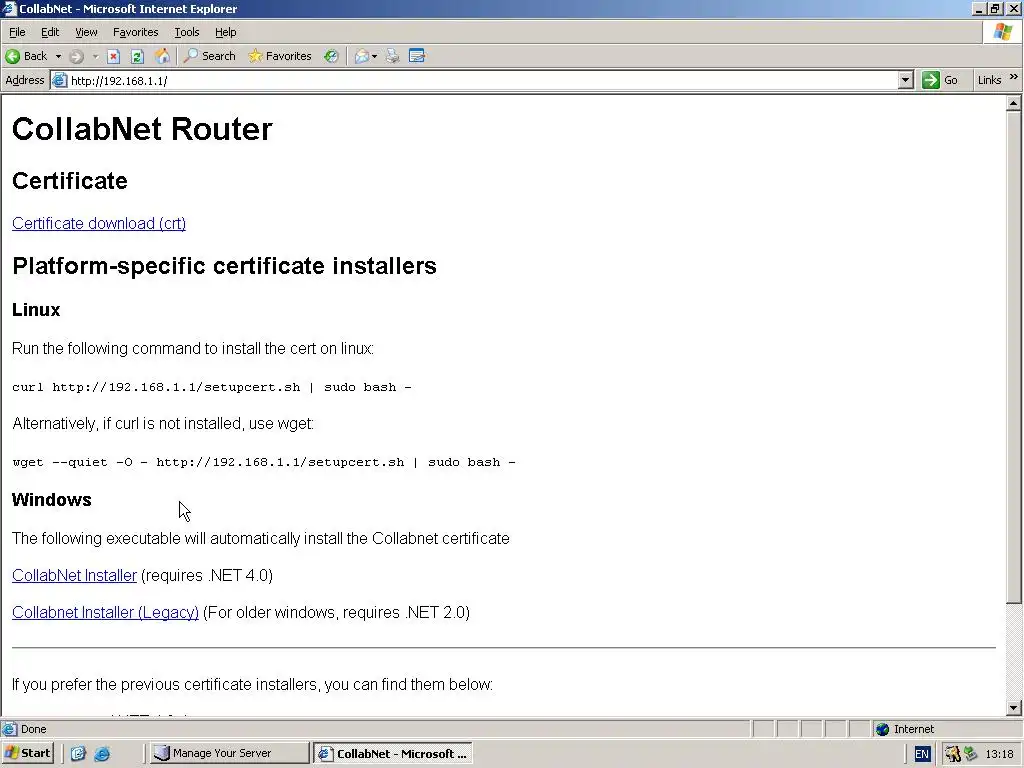Minimize the Internet Explorer window
Image resolution: width=1024 pixels, height=768 pixels.
(979, 8)
